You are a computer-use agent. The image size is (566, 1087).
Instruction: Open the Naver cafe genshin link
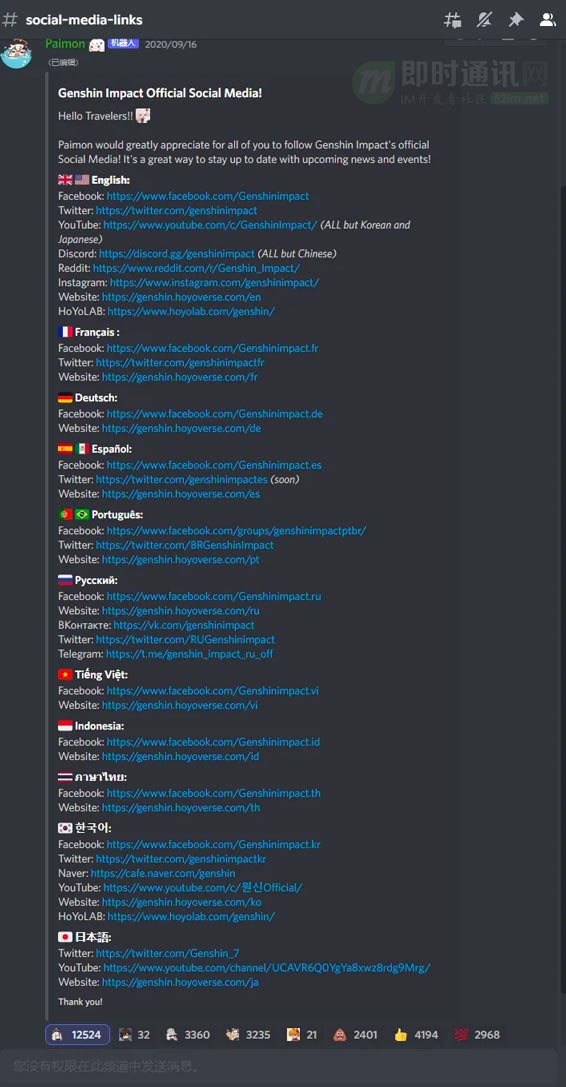click(x=163, y=873)
